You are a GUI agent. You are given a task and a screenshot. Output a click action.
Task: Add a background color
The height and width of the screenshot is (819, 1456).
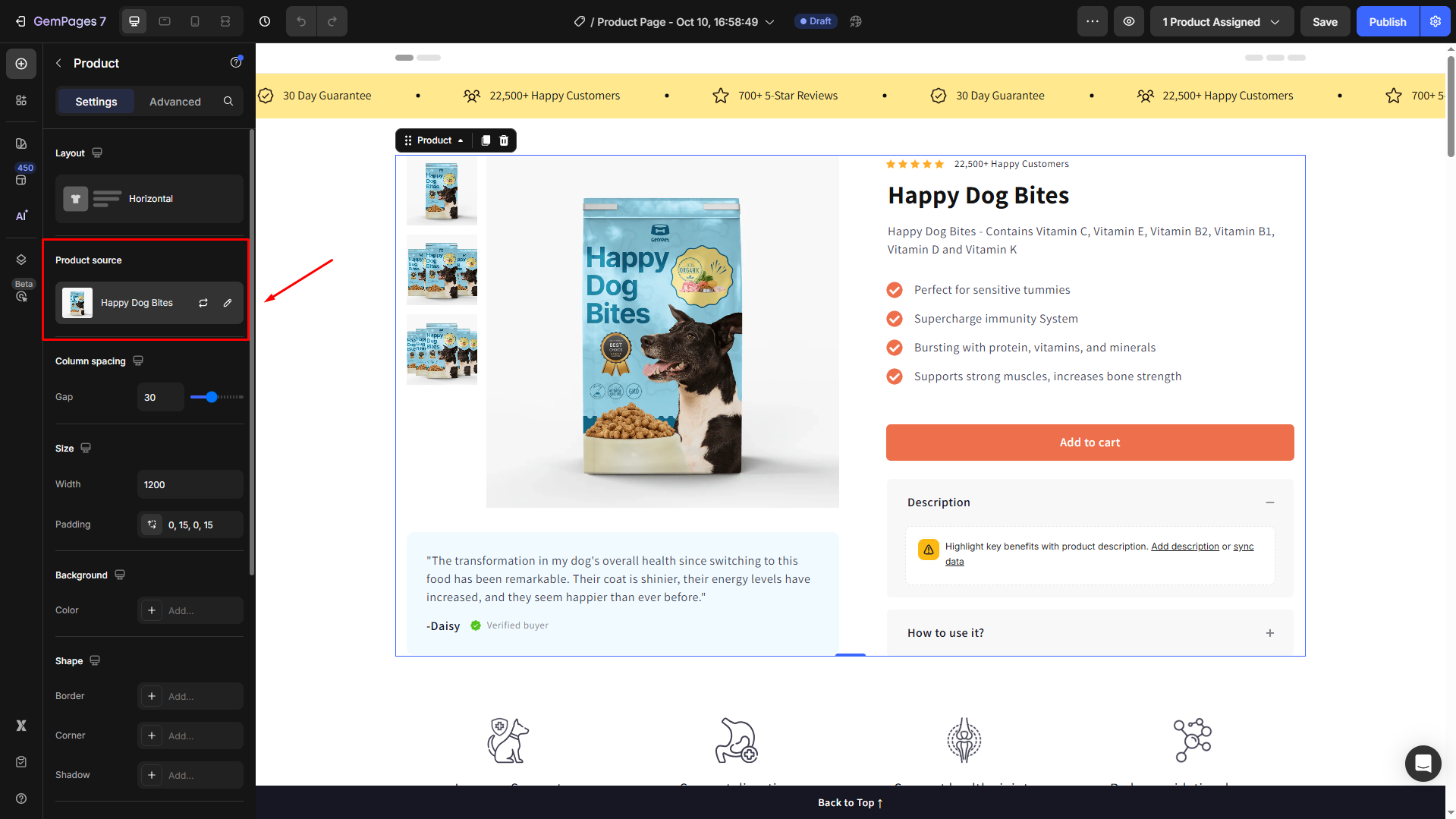pos(190,610)
